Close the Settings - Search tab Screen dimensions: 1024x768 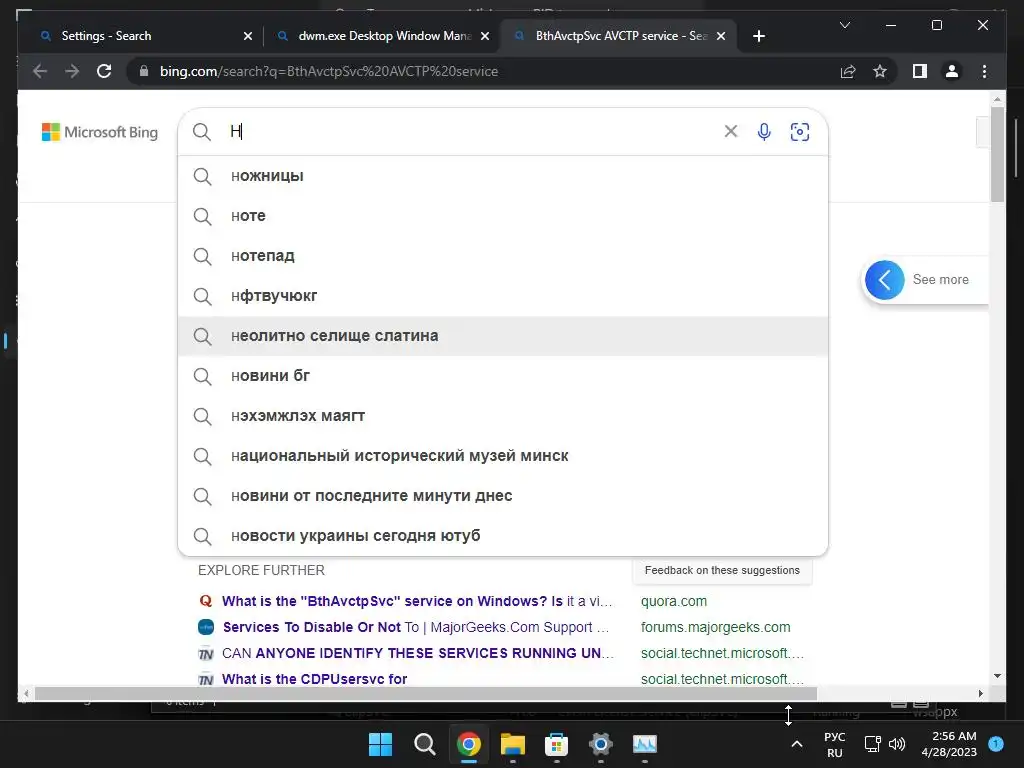[248, 36]
